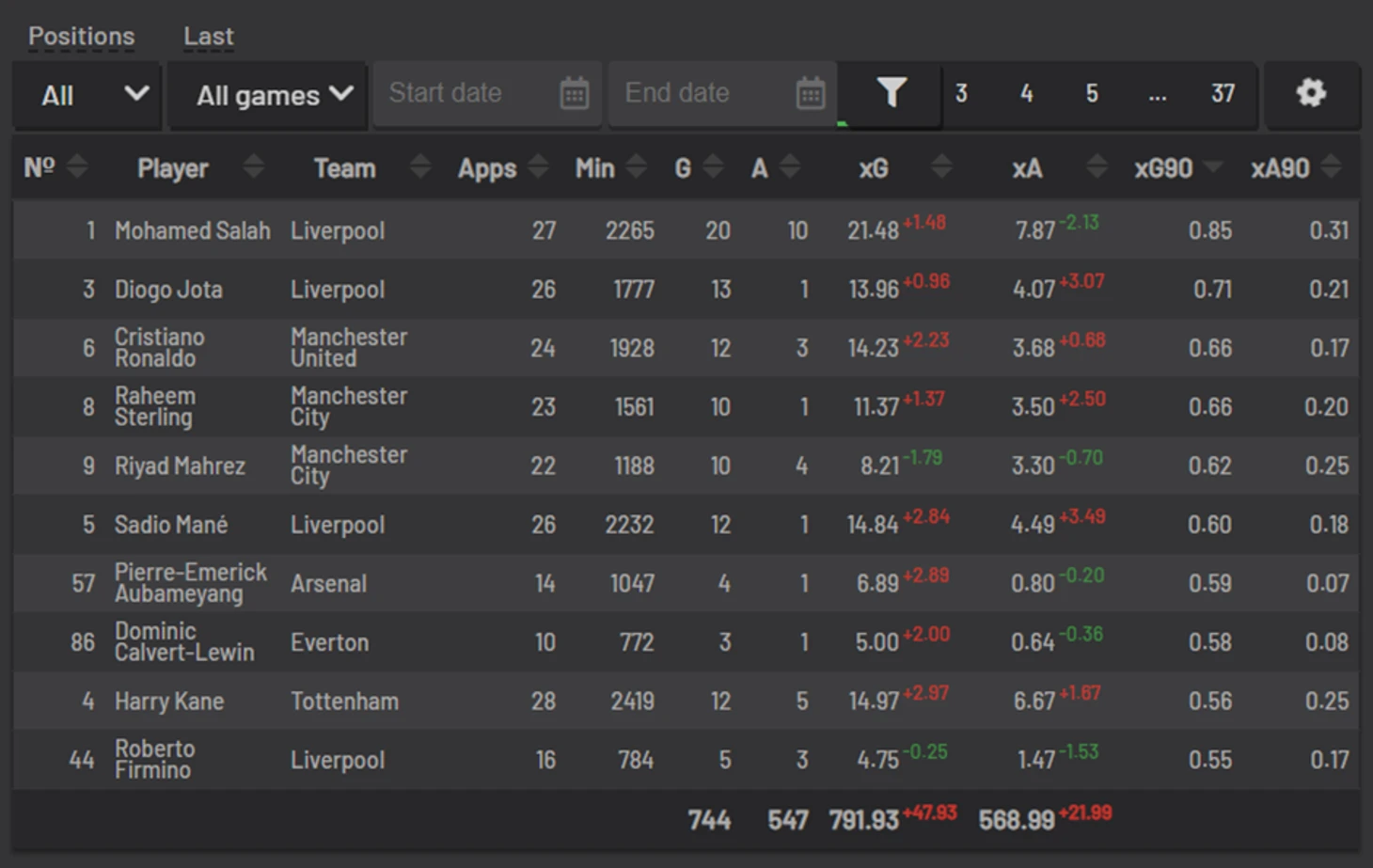Sort by the xA90 column arrows
The width and height of the screenshot is (1373, 868).
point(1331,167)
